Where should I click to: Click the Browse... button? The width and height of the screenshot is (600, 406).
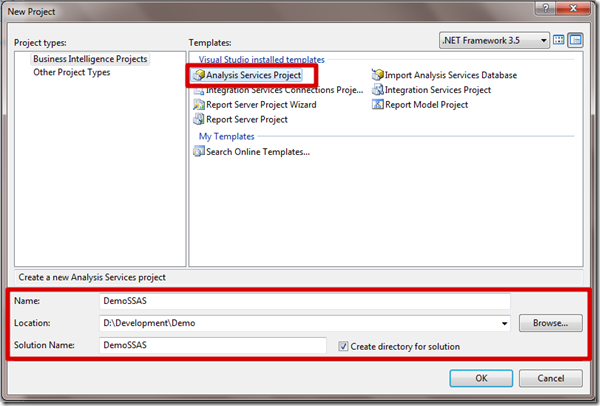click(551, 323)
